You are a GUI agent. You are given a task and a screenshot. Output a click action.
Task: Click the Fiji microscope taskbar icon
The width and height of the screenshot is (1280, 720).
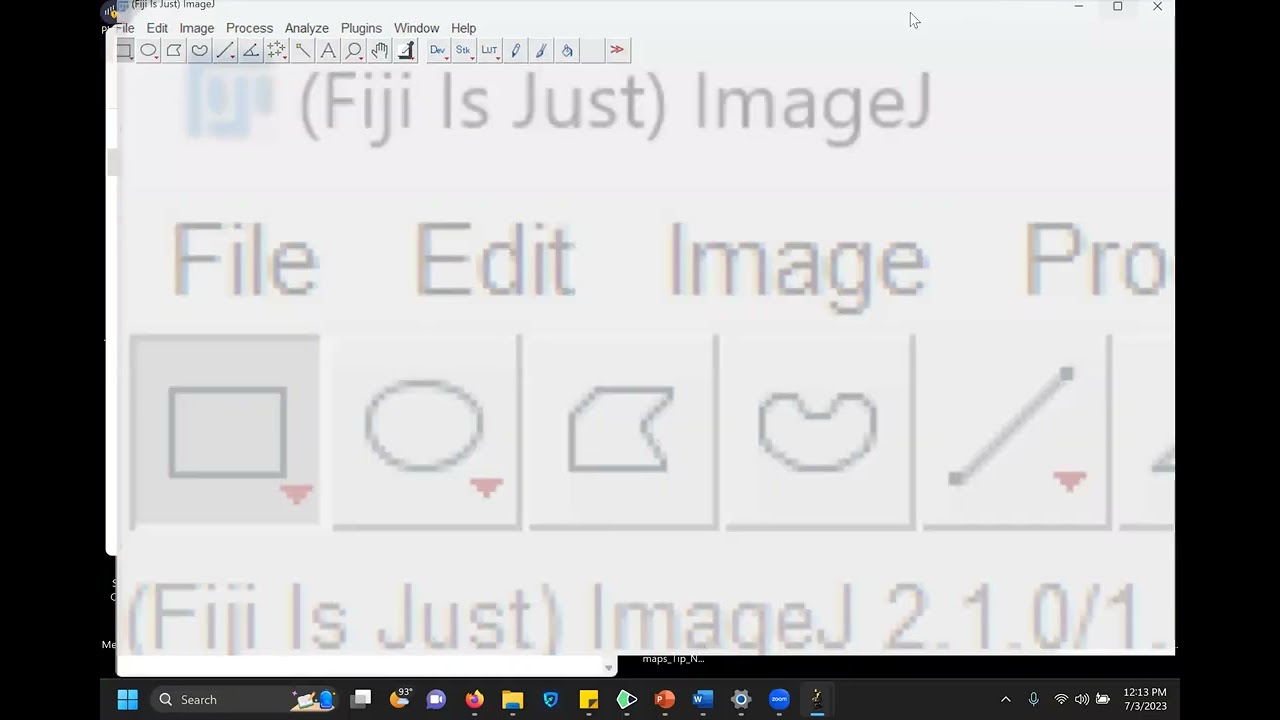(817, 699)
